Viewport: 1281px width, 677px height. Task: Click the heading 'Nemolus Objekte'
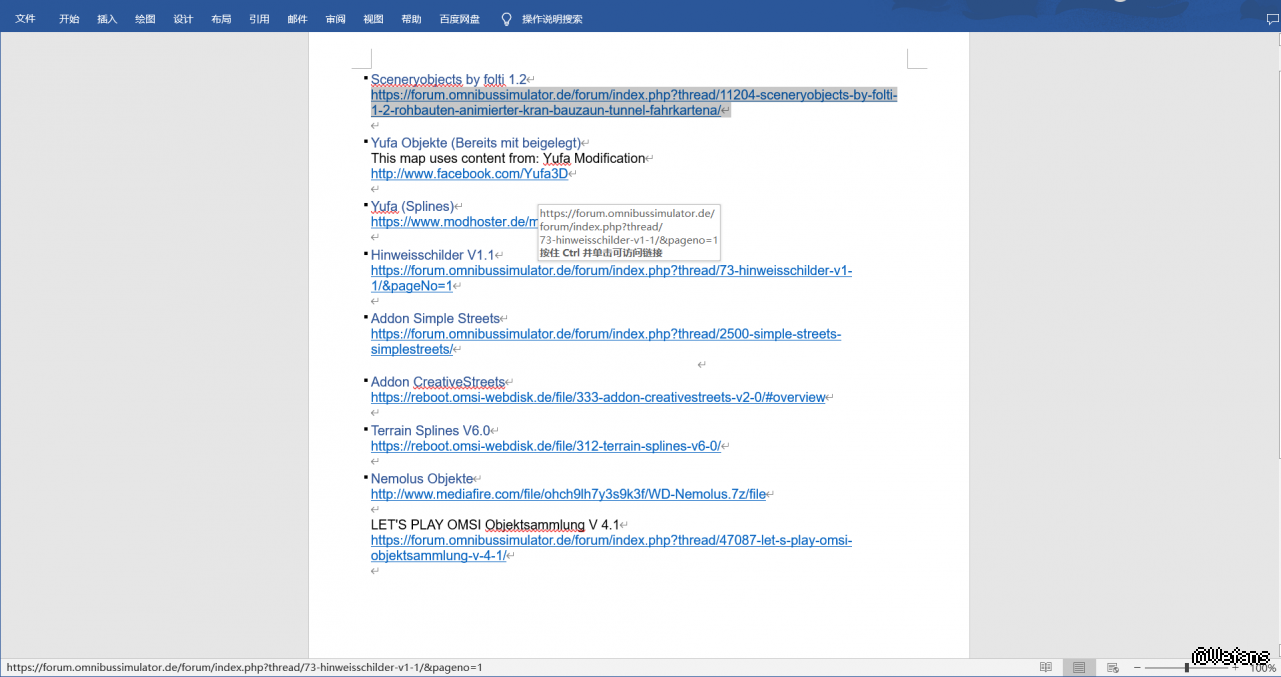point(422,479)
